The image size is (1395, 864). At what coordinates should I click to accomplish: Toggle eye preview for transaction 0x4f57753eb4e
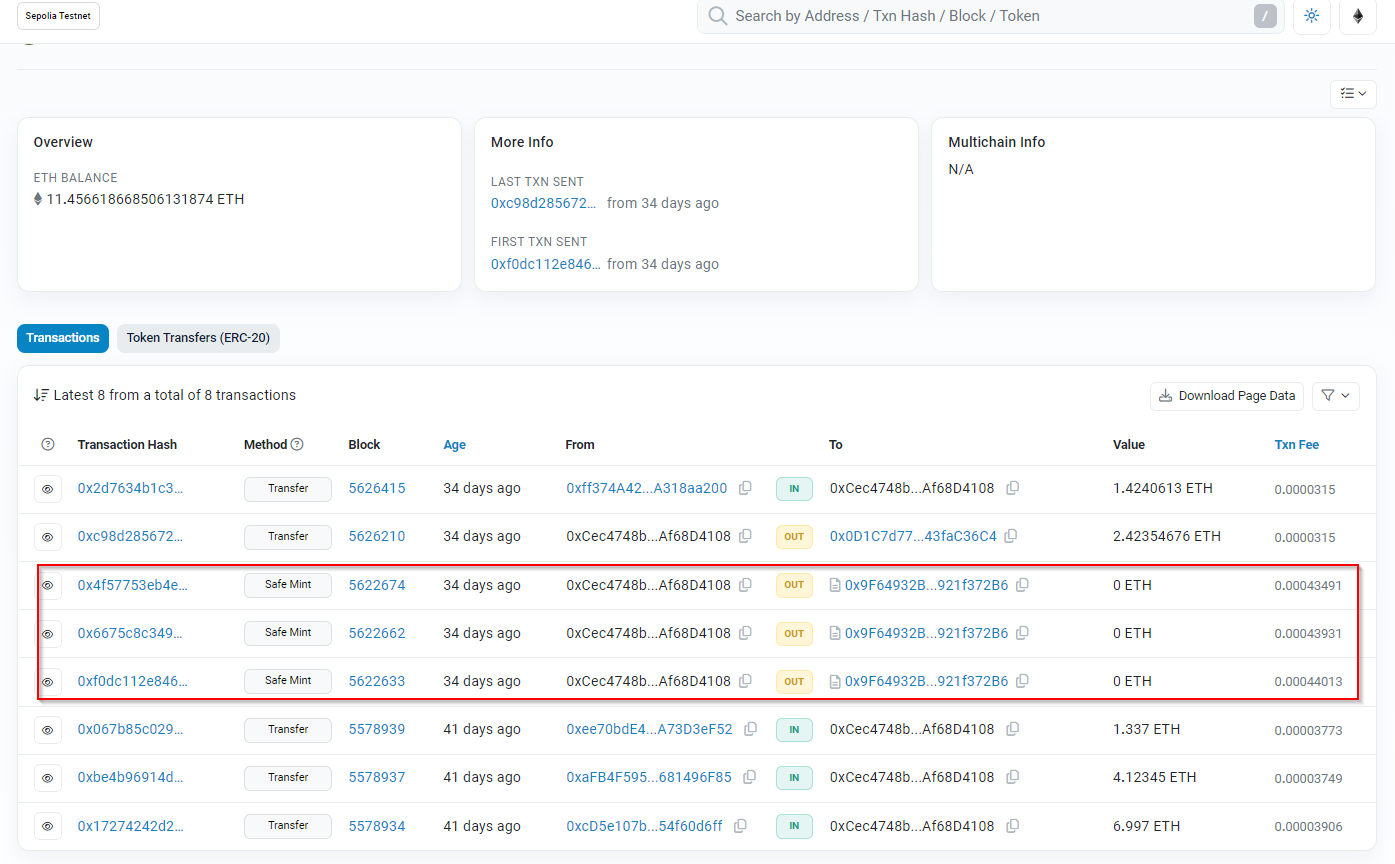point(47,585)
